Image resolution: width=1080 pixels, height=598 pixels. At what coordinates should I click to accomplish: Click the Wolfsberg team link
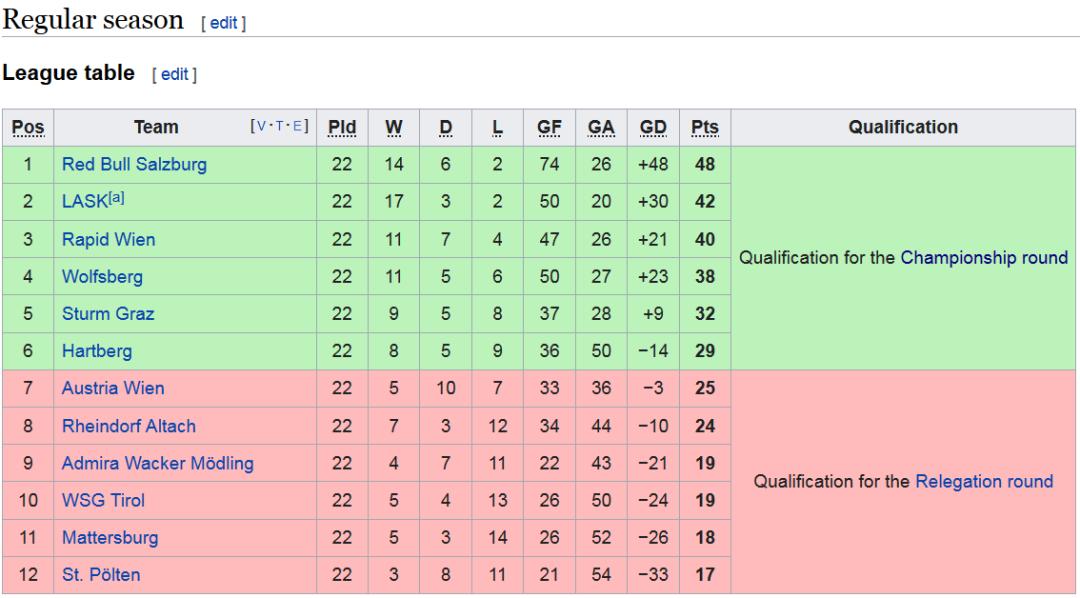[x=103, y=277]
